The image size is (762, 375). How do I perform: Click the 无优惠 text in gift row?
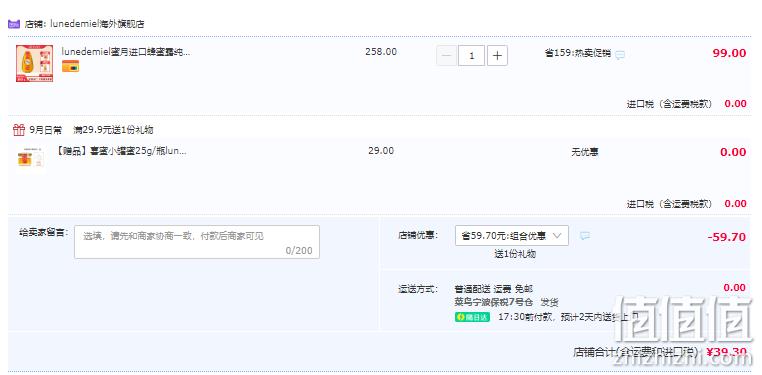[x=585, y=153]
